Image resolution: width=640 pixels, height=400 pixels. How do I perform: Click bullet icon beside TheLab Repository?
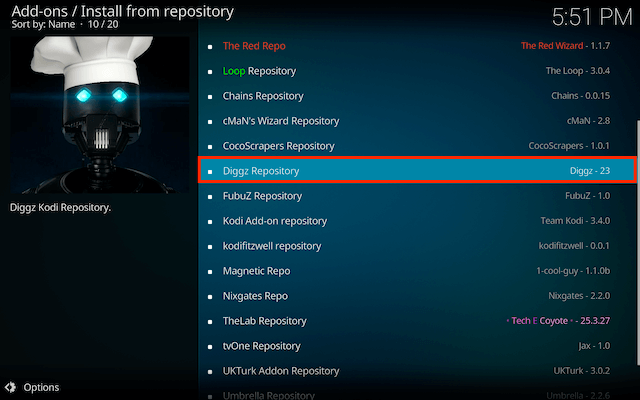tap(210, 322)
